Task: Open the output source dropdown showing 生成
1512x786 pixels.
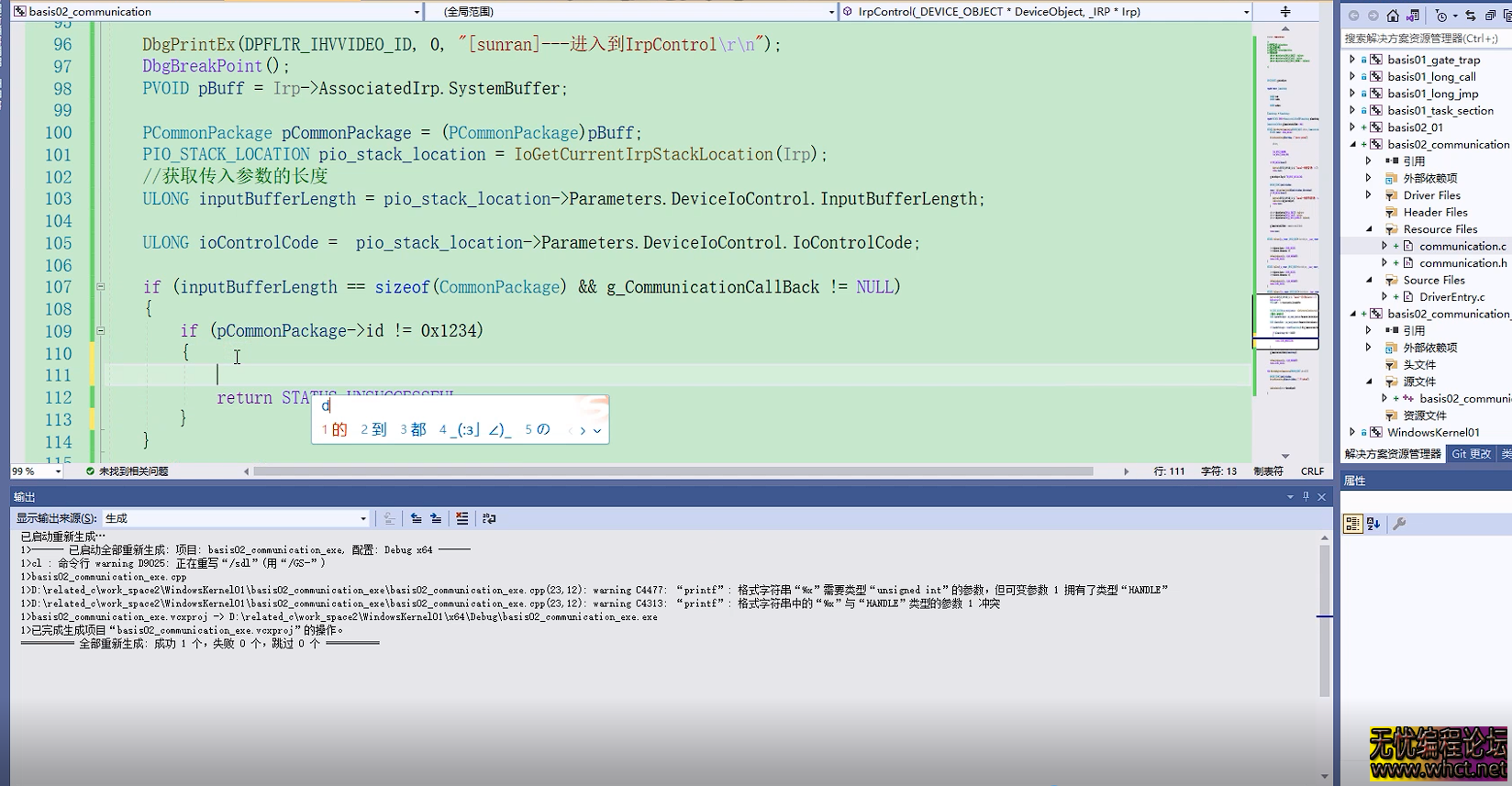Action: pos(236,518)
